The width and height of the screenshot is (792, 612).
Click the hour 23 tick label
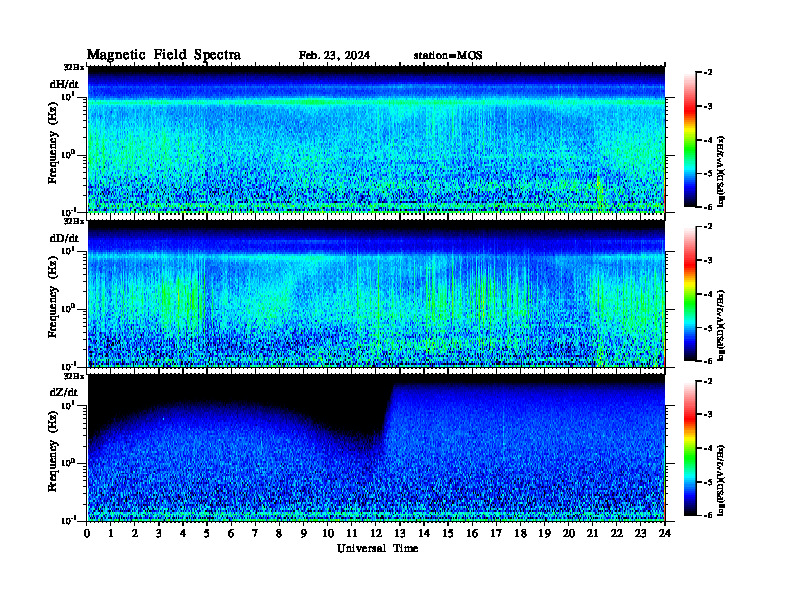(x=641, y=533)
